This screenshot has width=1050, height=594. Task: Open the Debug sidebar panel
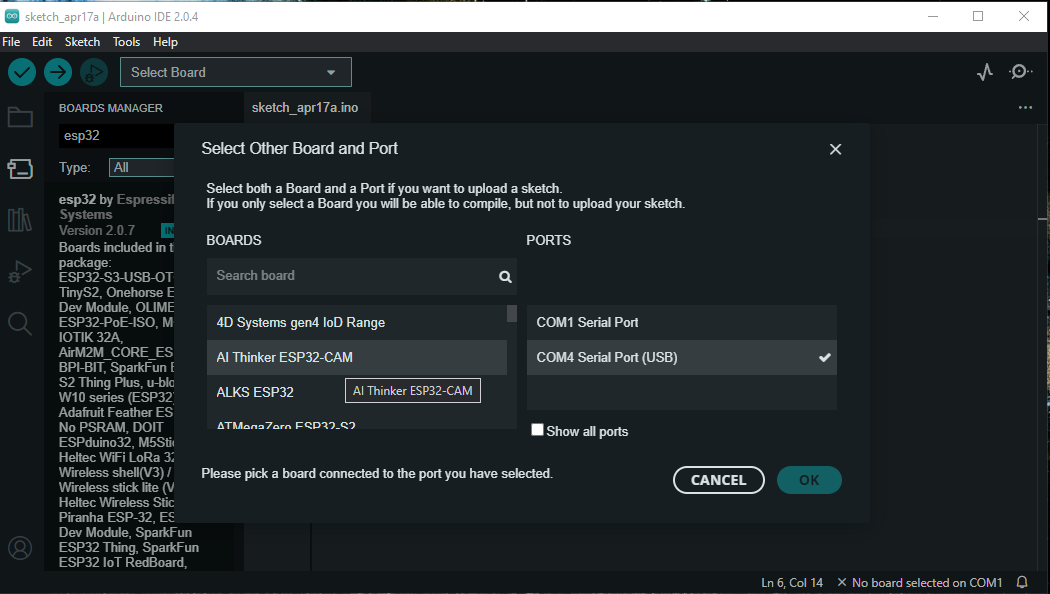tap(20, 271)
